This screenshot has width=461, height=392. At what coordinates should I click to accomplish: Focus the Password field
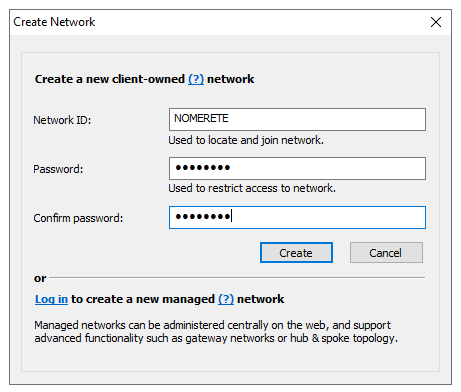297,168
